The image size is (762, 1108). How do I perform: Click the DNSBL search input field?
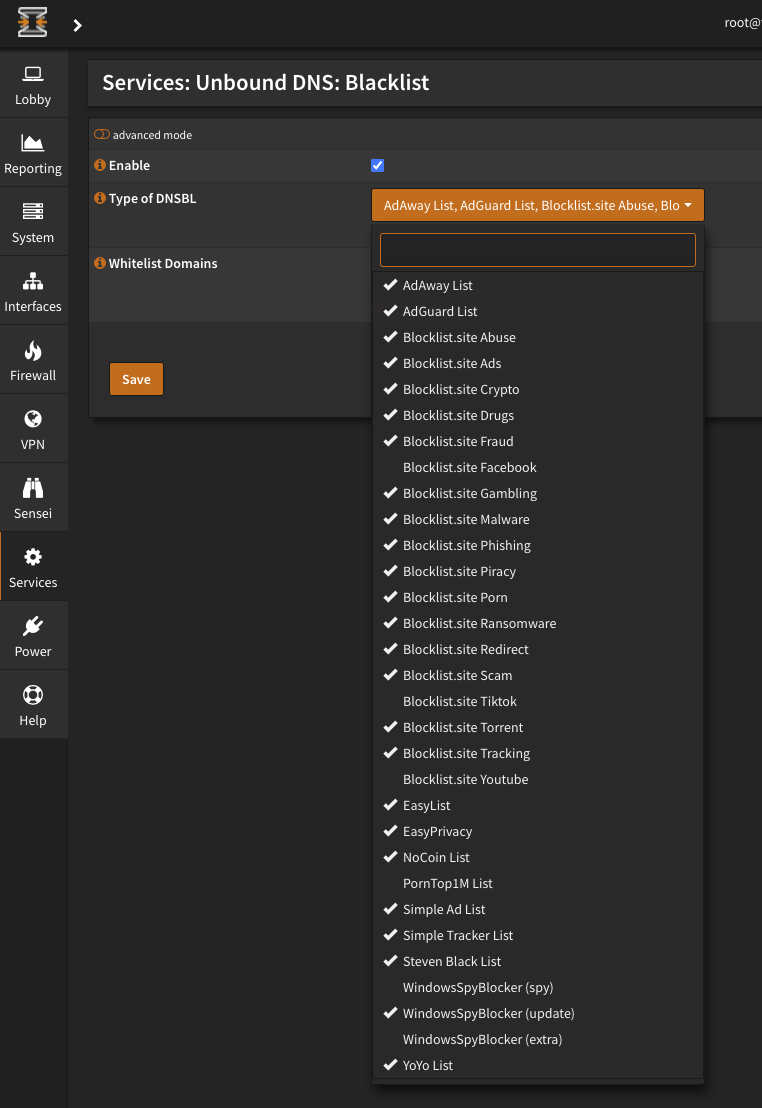(x=537, y=250)
